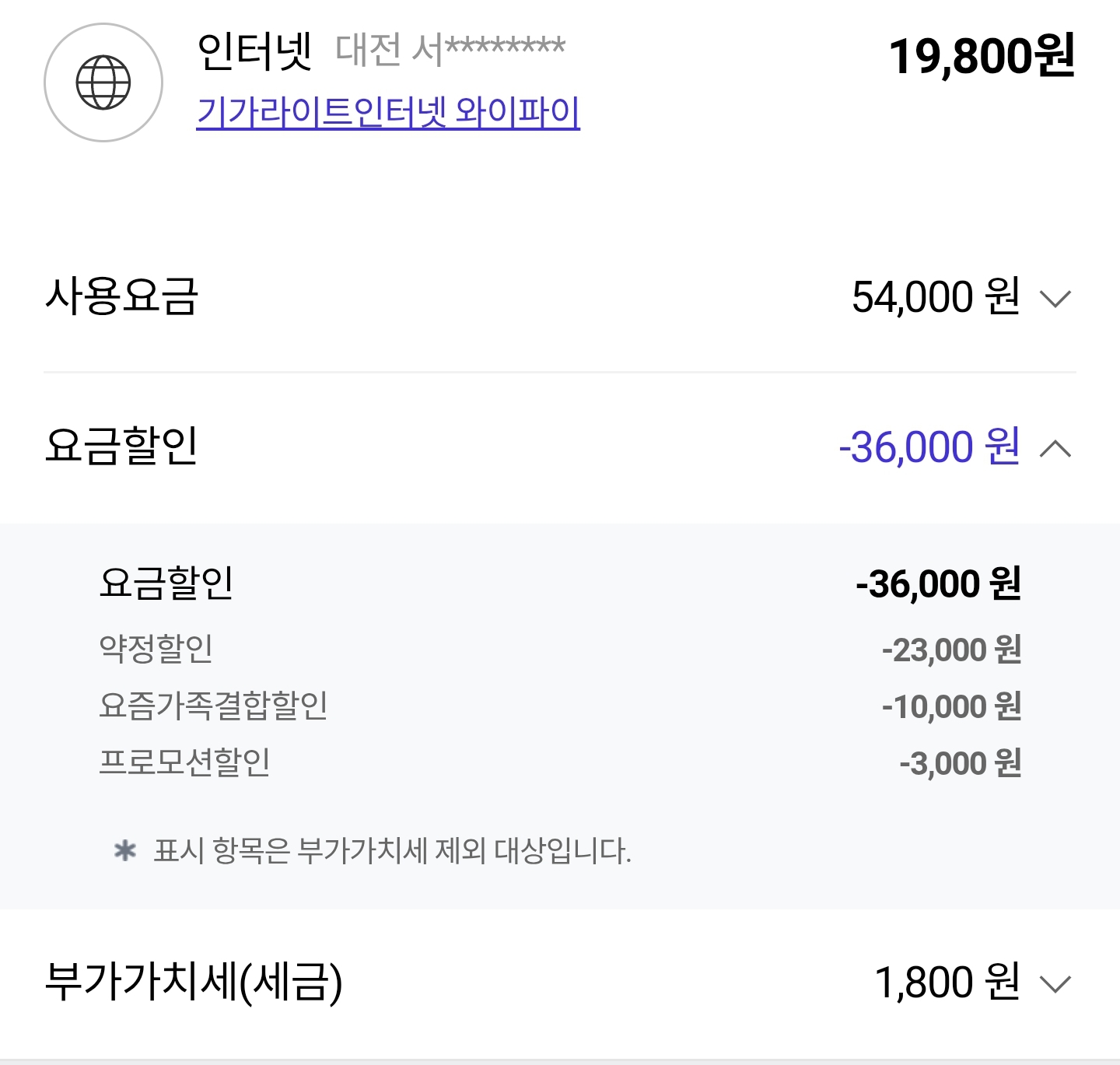Click the blue -36,000 원 discount total
This screenshot has width=1120, height=1065.
pyautogui.click(x=929, y=447)
